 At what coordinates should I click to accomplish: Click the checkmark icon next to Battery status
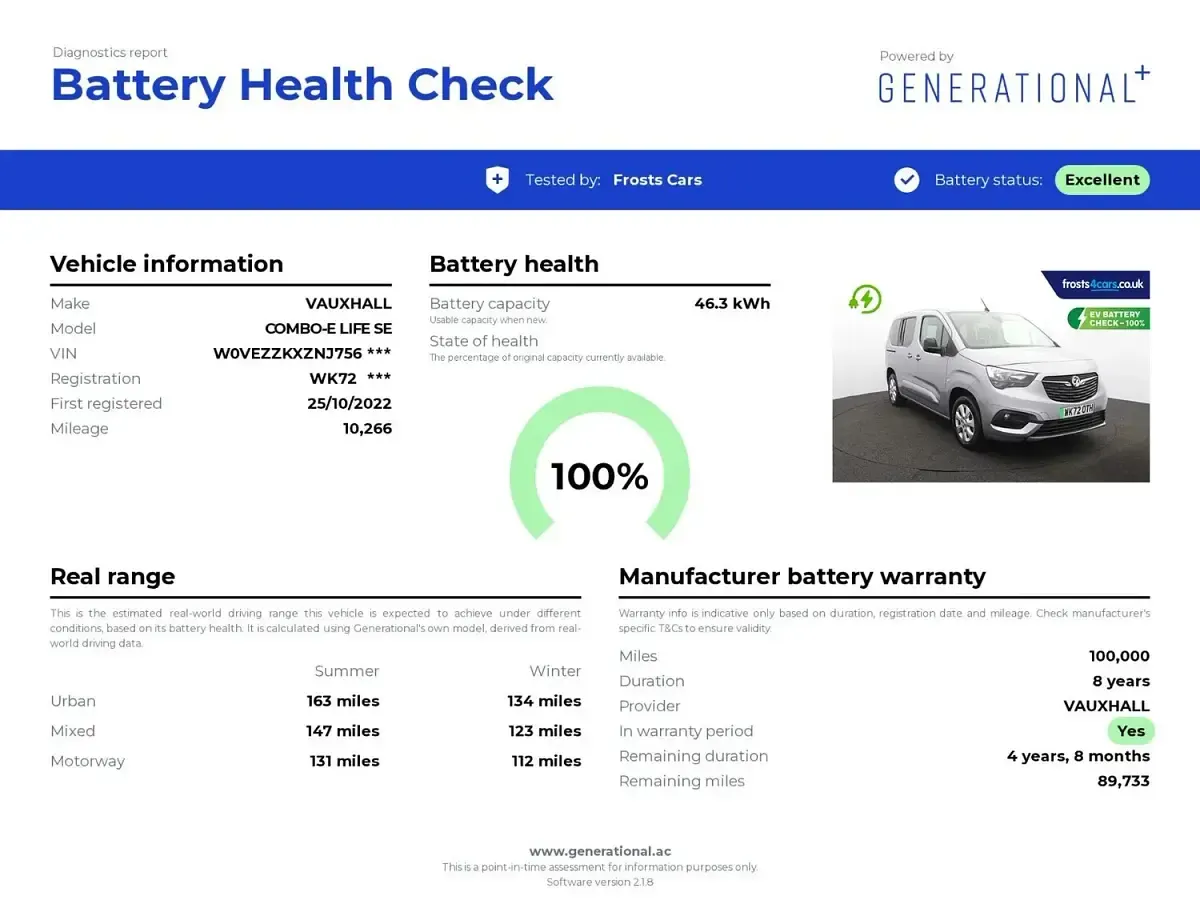point(907,180)
